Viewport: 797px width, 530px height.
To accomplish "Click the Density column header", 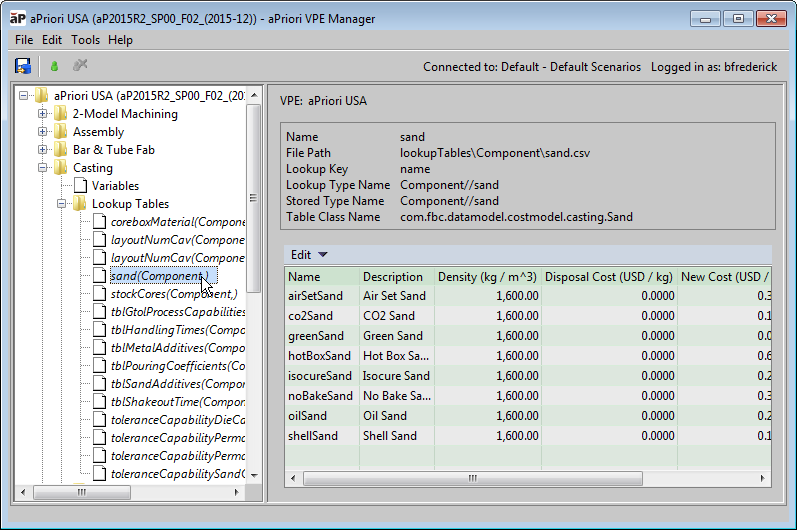I will click(x=487, y=277).
